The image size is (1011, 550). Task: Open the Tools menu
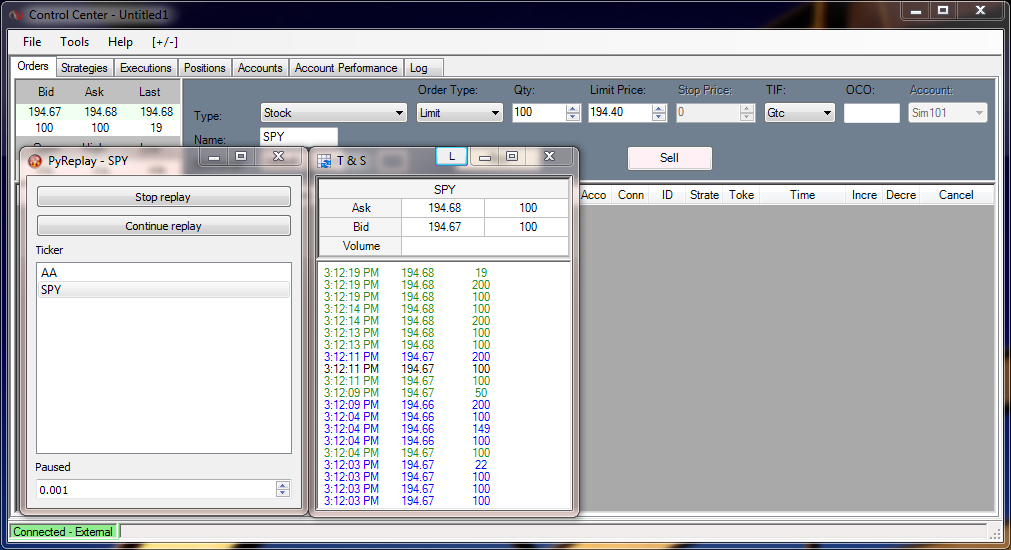point(74,42)
